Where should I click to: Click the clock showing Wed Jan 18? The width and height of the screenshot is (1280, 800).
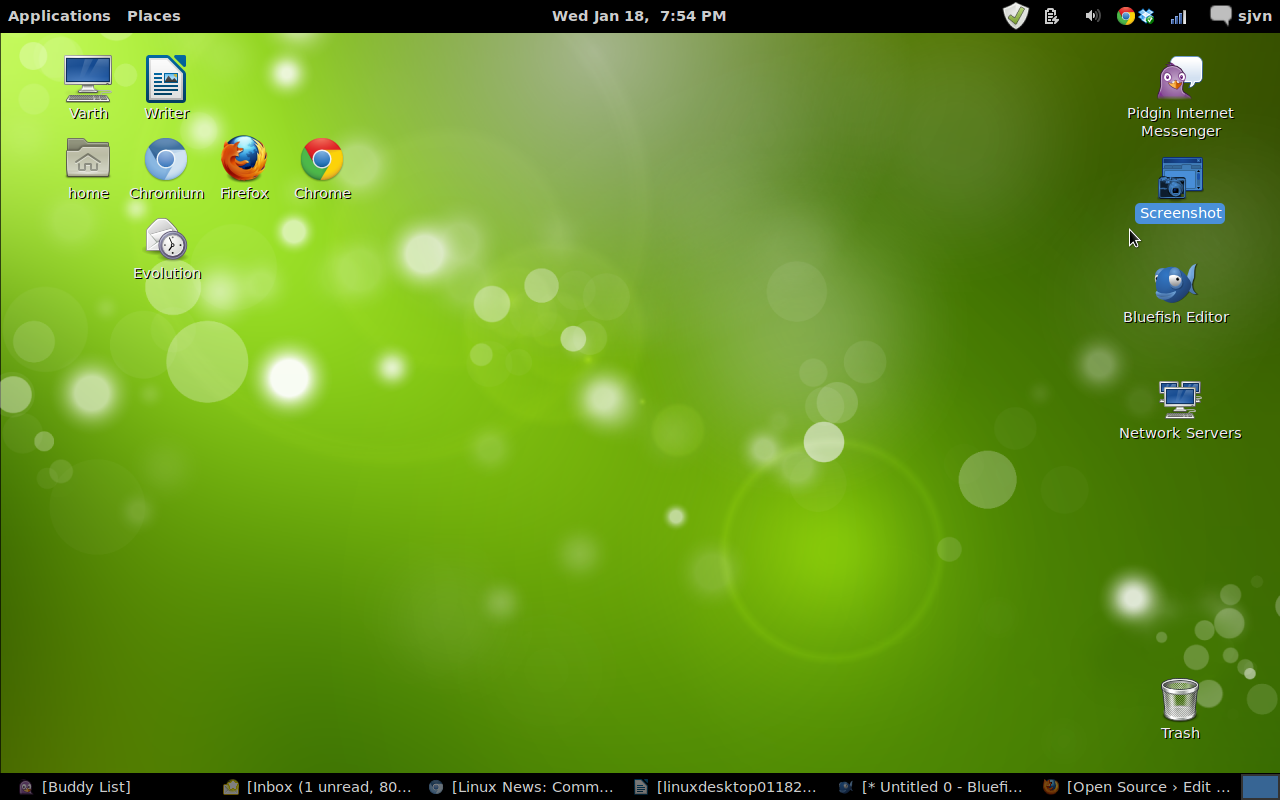tap(639, 16)
